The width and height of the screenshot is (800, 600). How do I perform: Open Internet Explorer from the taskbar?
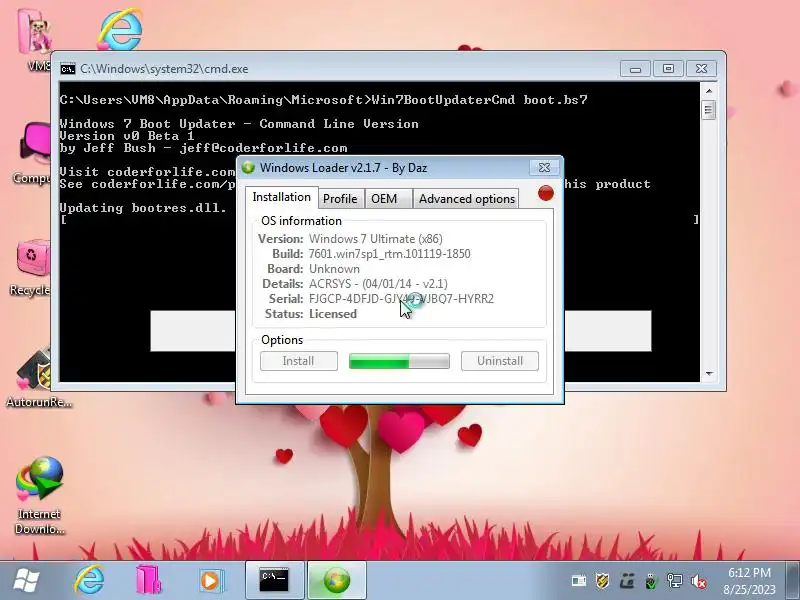90,580
